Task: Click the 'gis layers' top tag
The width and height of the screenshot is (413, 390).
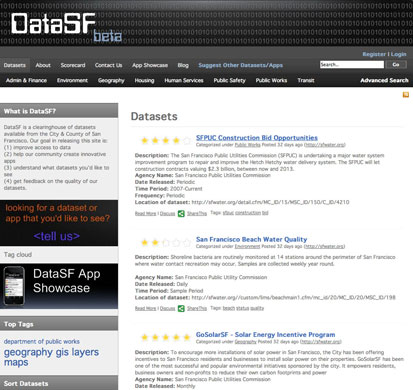Action: [x=77, y=352]
